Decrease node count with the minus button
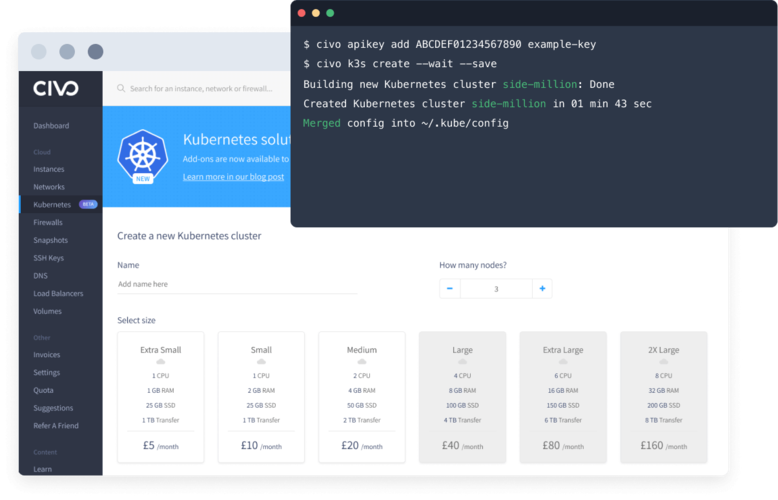 click(450, 288)
